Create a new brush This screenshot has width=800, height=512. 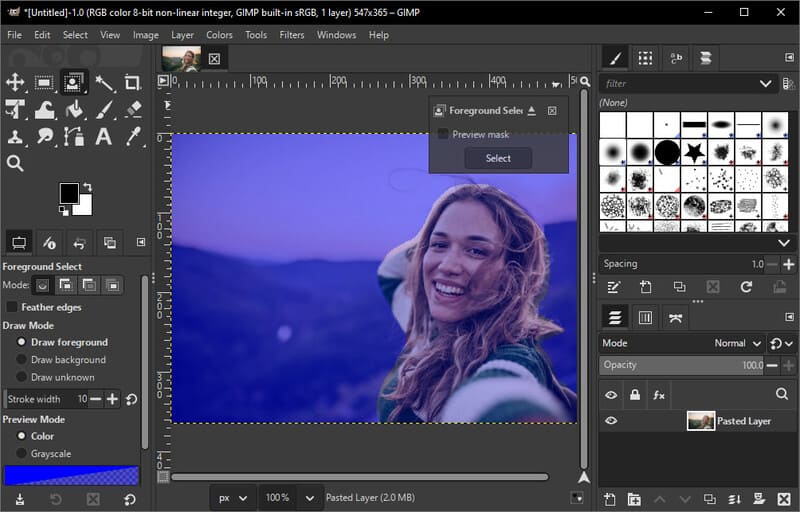(645, 287)
